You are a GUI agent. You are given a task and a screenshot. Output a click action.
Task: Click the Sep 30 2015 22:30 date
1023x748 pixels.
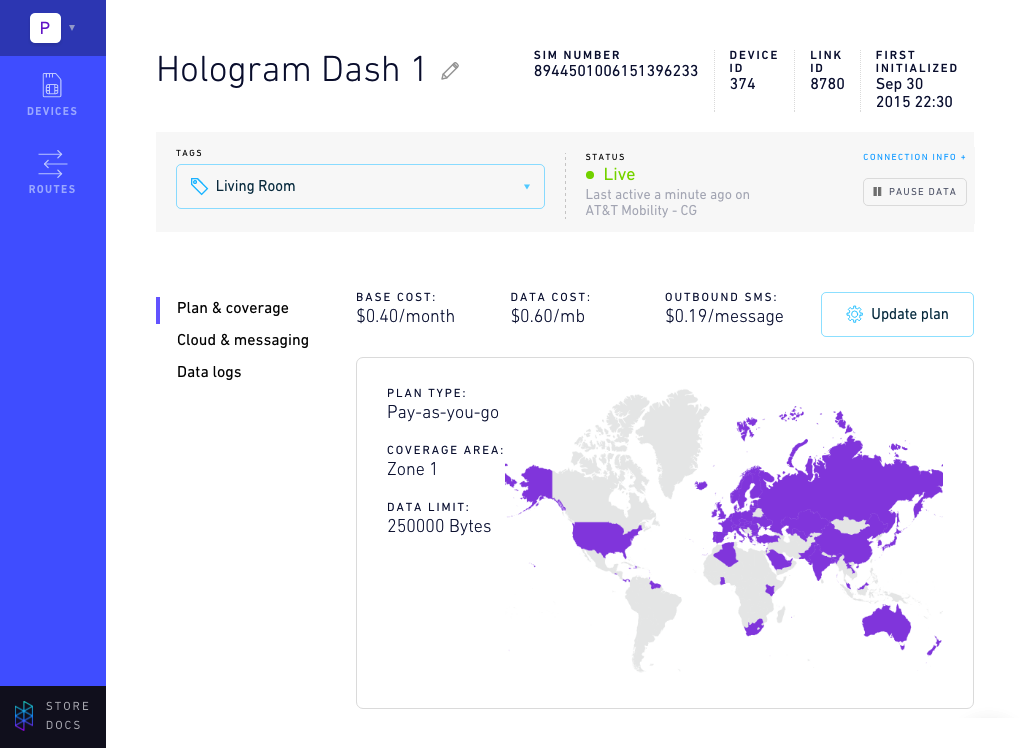click(914, 93)
